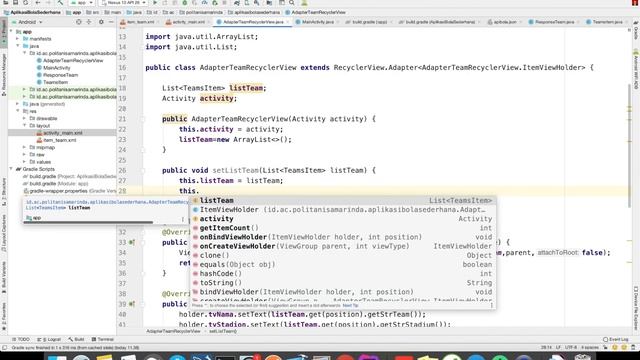Click the Save All disk icon

click(x=16, y=2)
